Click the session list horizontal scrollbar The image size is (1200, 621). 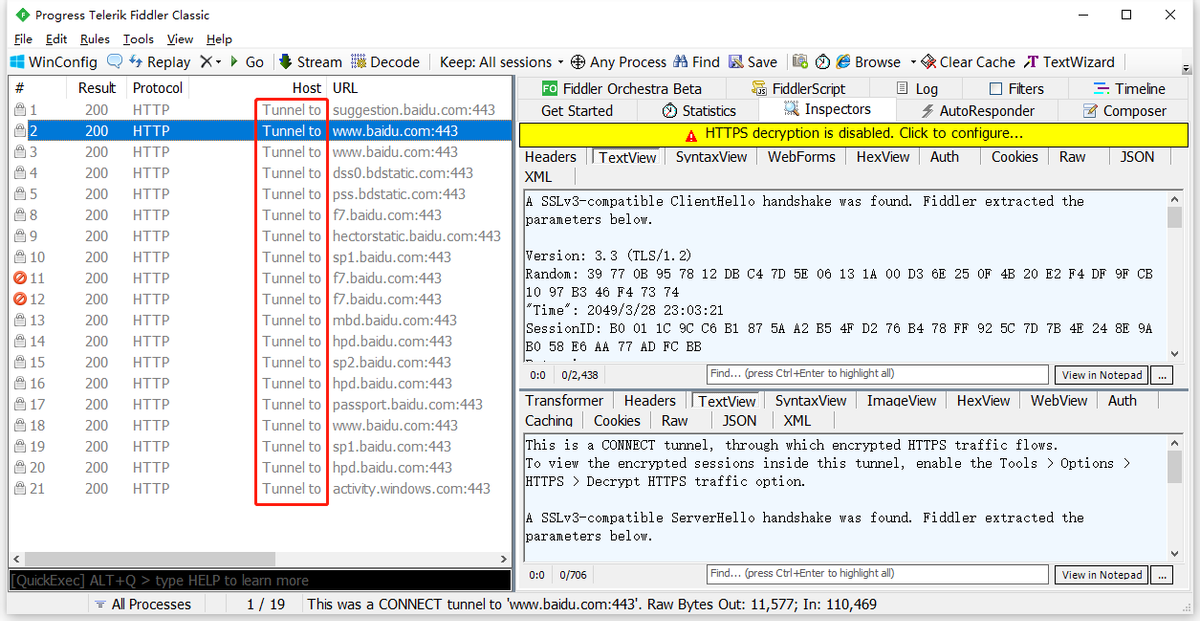(260, 559)
